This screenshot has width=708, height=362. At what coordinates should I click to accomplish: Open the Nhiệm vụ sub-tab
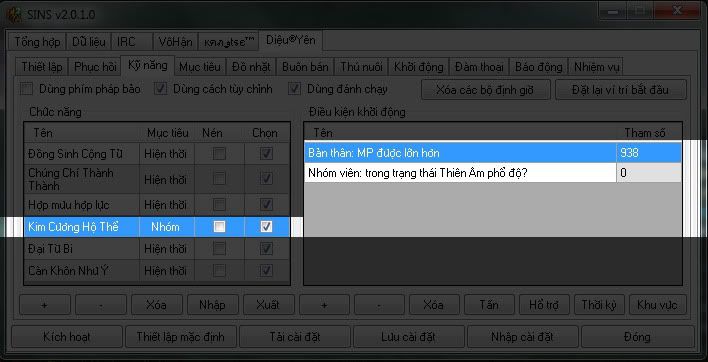tap(596, 67)
